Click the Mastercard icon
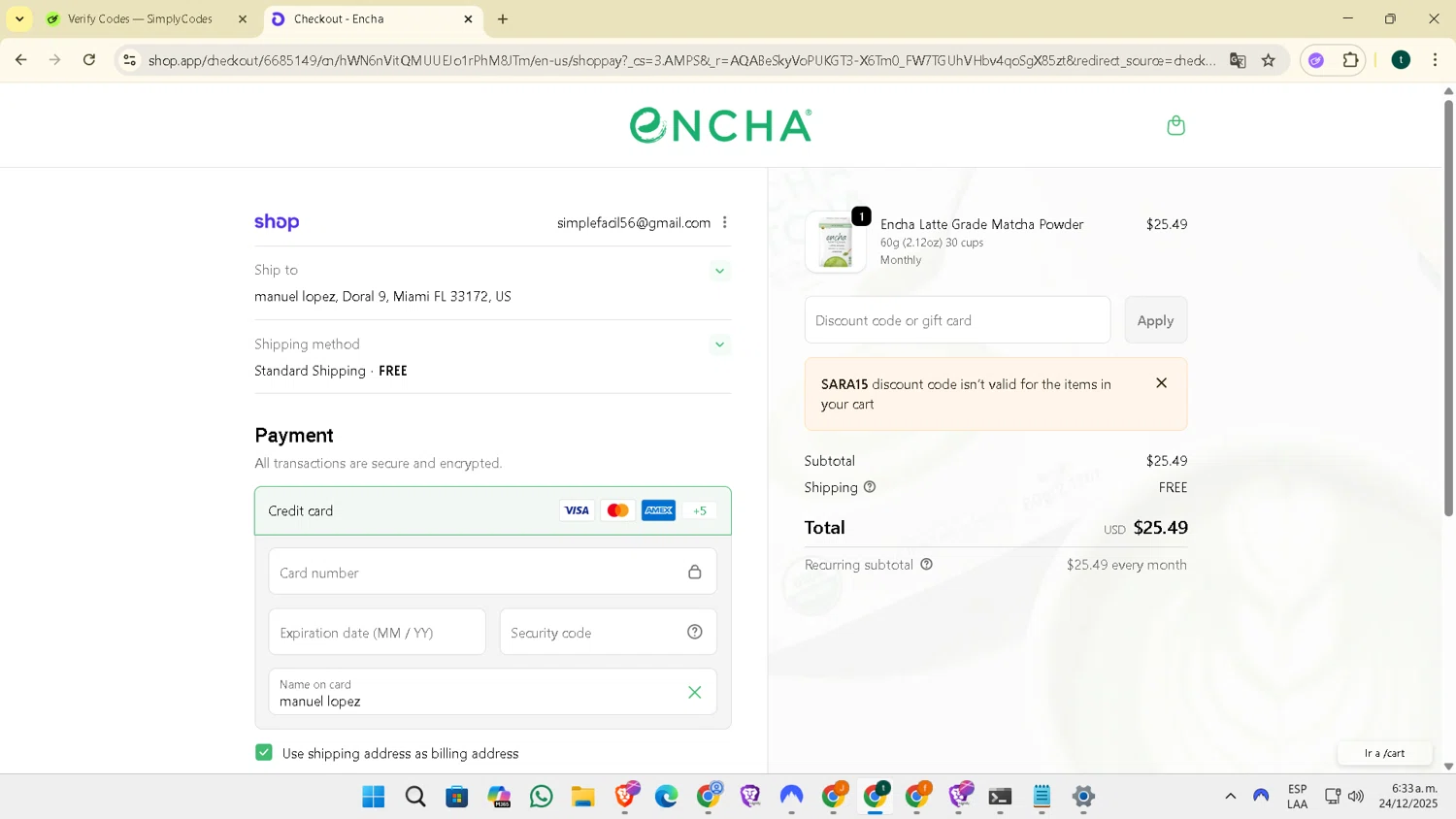Viewport: 1456px width, 819px height. pos(617,510)
